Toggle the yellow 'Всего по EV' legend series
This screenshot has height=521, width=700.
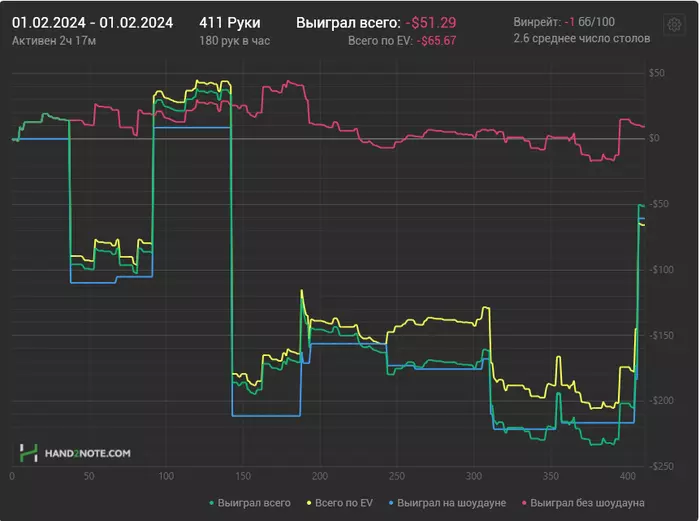pos(340,503)
